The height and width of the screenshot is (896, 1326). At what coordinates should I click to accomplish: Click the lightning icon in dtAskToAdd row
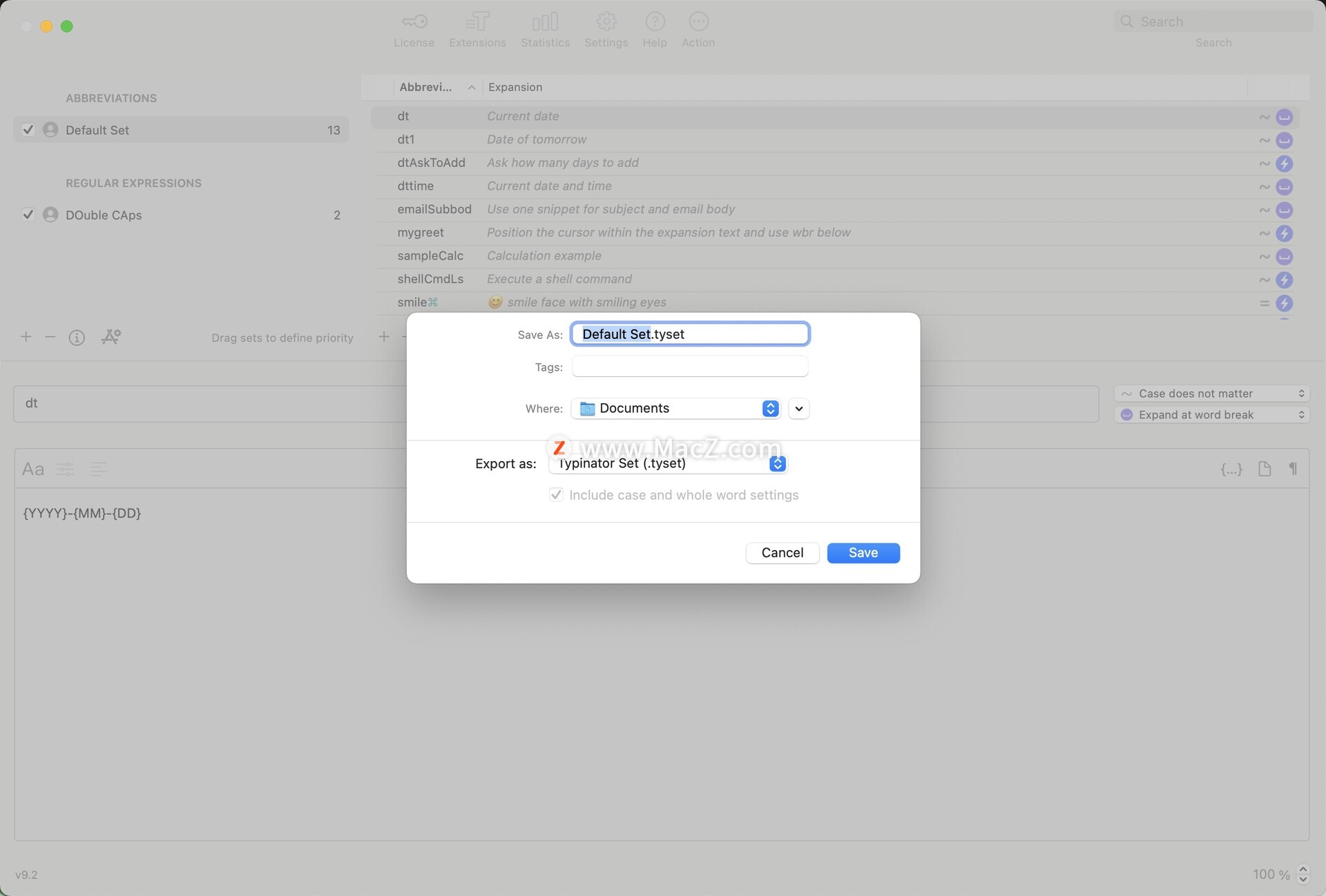pyautogui.click(x=1284, y=164)
